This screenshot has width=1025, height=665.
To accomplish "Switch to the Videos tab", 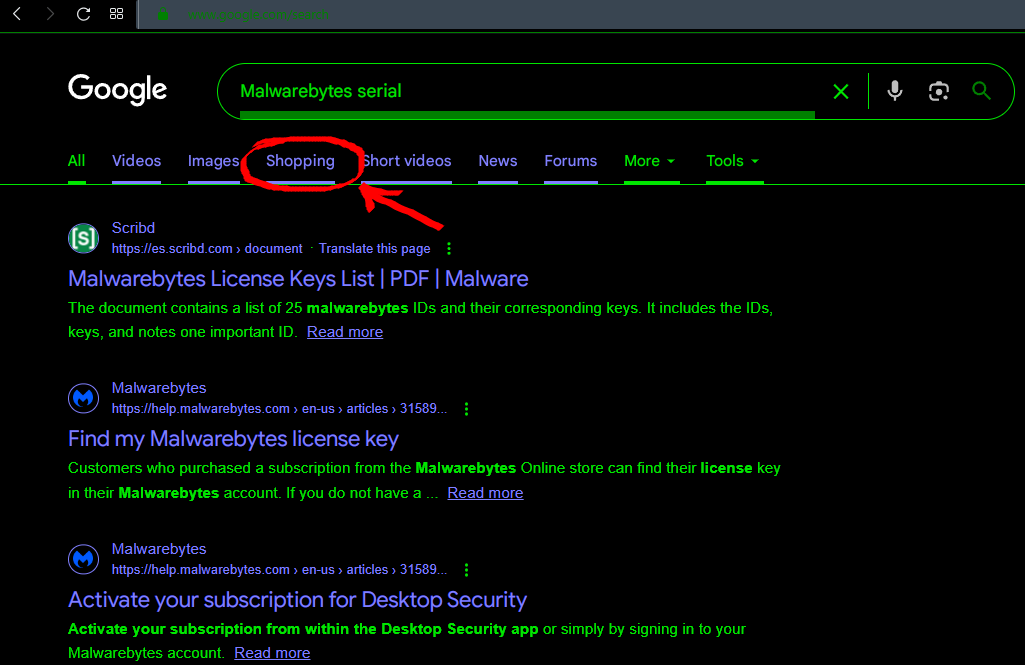I will (x=136, y=161).
